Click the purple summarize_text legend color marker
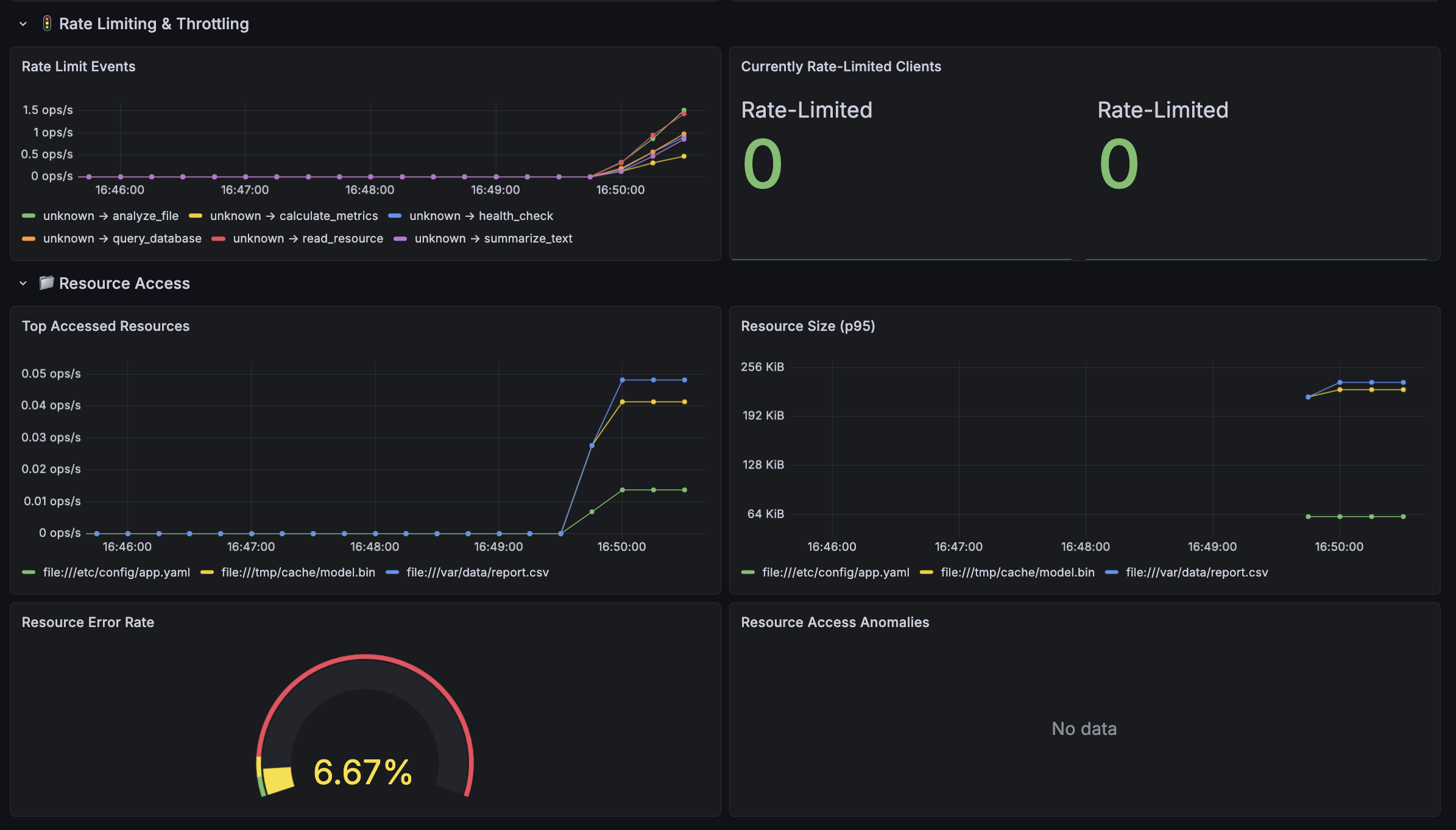This screenshot has width=1456, height=830. [x=400, y=238]
